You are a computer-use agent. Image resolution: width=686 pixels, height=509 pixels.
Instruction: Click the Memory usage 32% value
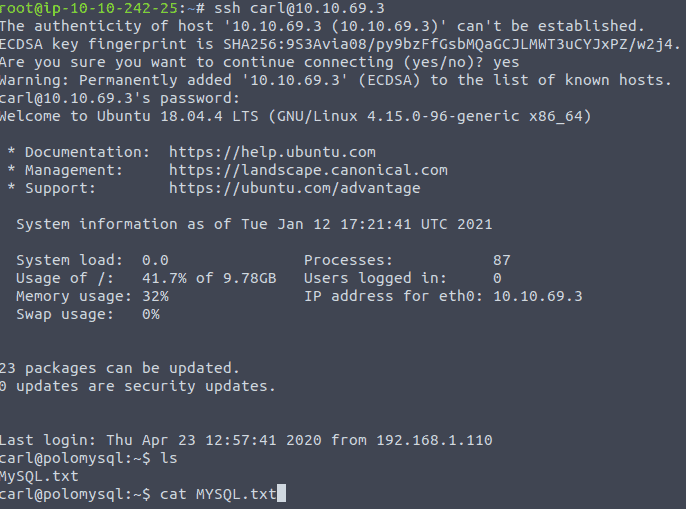pos(155,296)
